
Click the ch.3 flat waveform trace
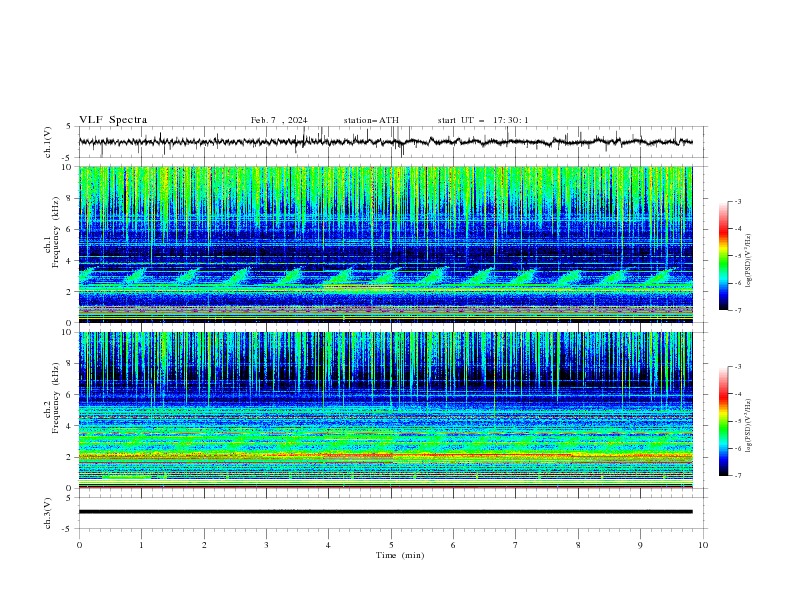385,512
